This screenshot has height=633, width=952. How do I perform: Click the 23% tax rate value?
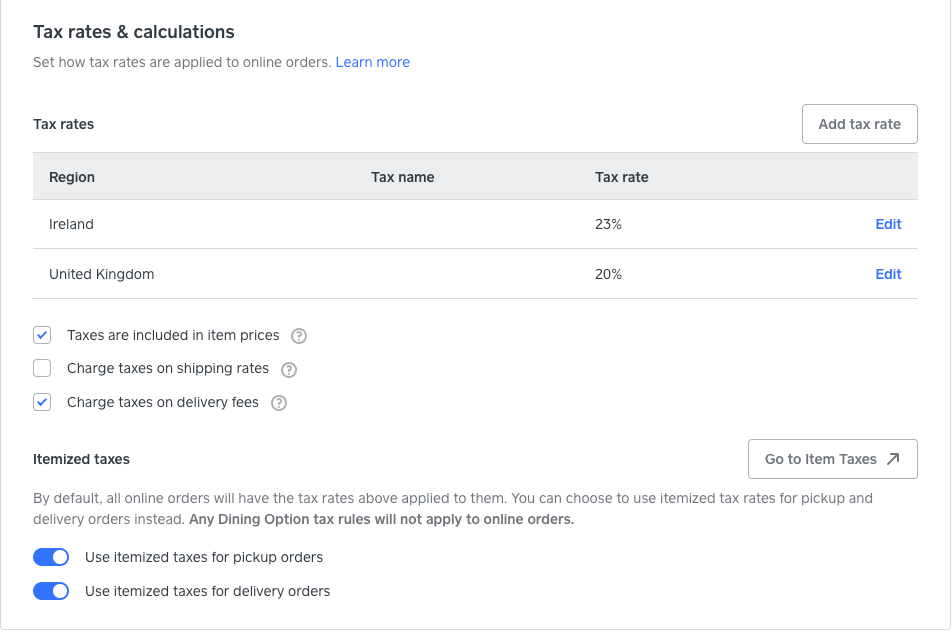[x=608, y=224]
